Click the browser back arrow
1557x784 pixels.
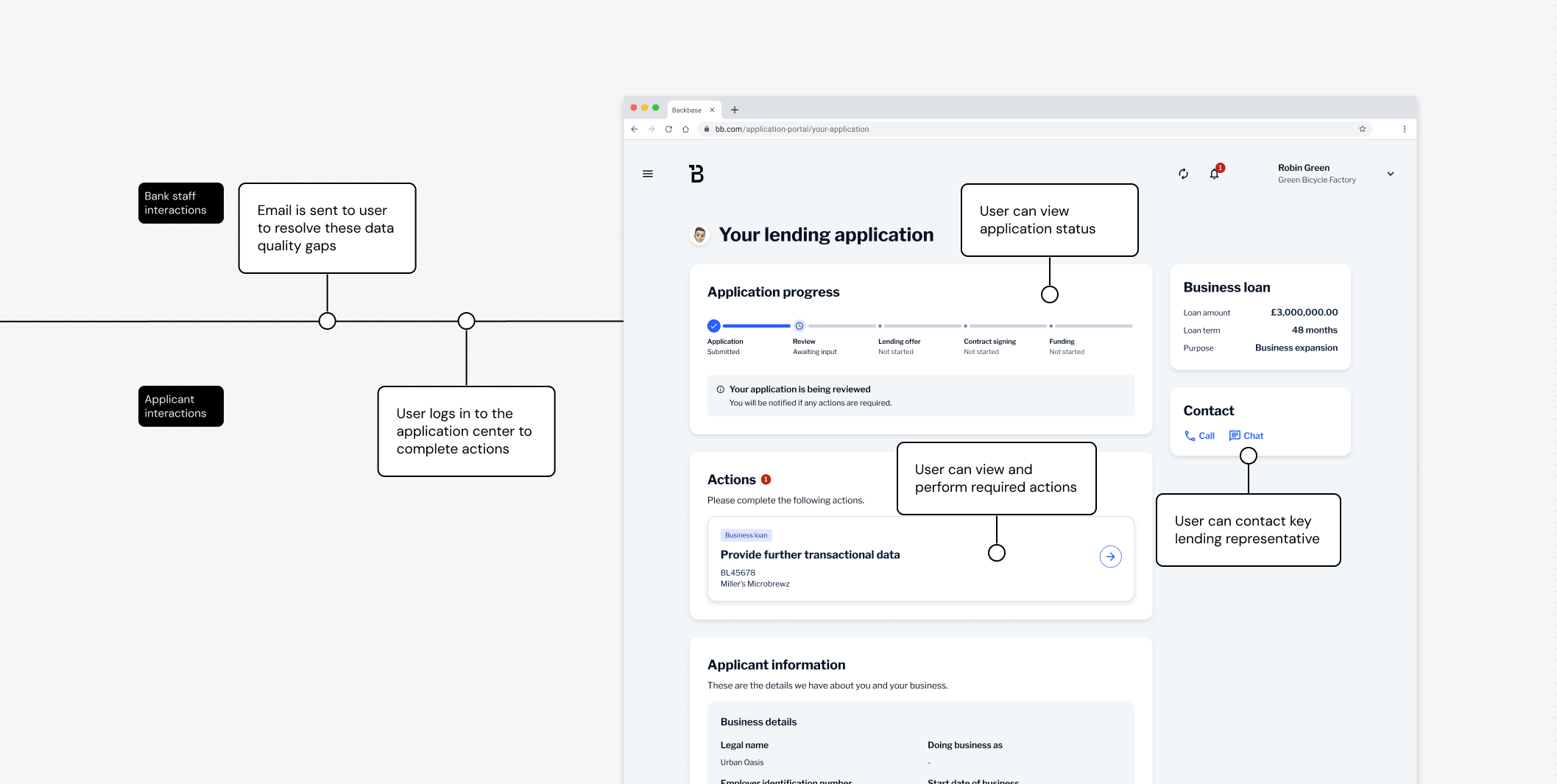[635, 129]
